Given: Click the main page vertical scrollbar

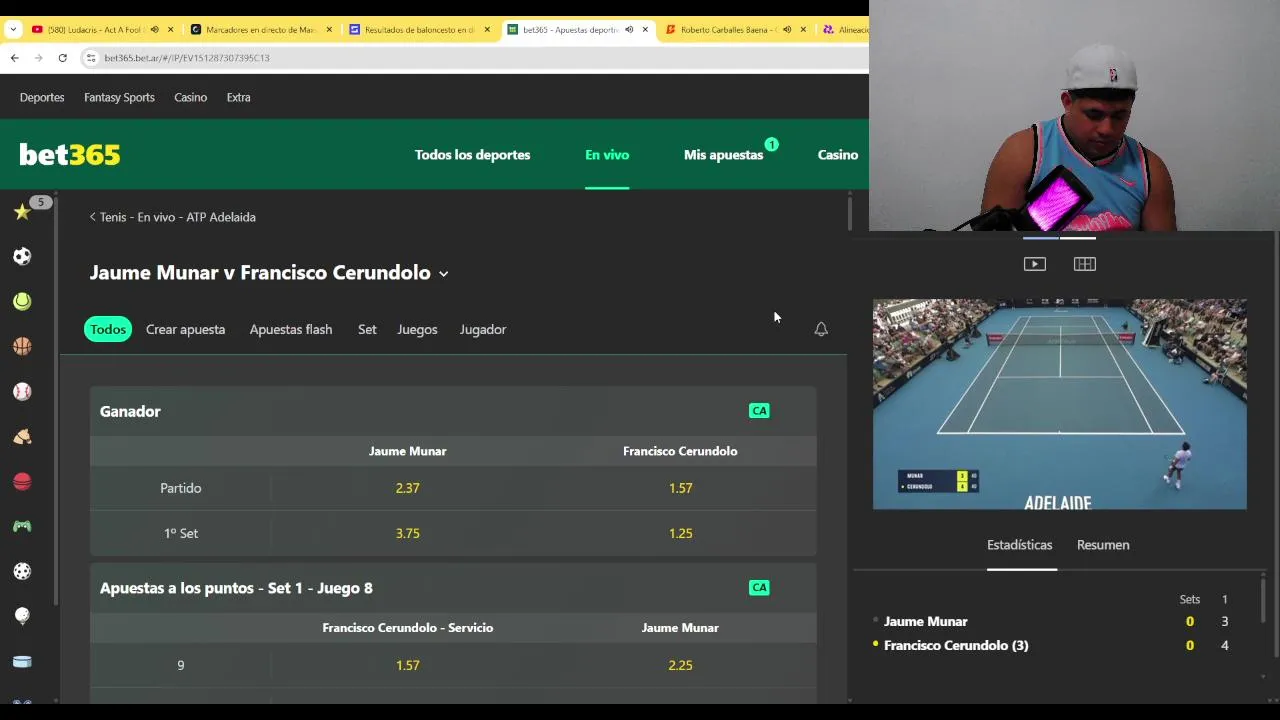Looking at the screenshot, I should [849, 213].
